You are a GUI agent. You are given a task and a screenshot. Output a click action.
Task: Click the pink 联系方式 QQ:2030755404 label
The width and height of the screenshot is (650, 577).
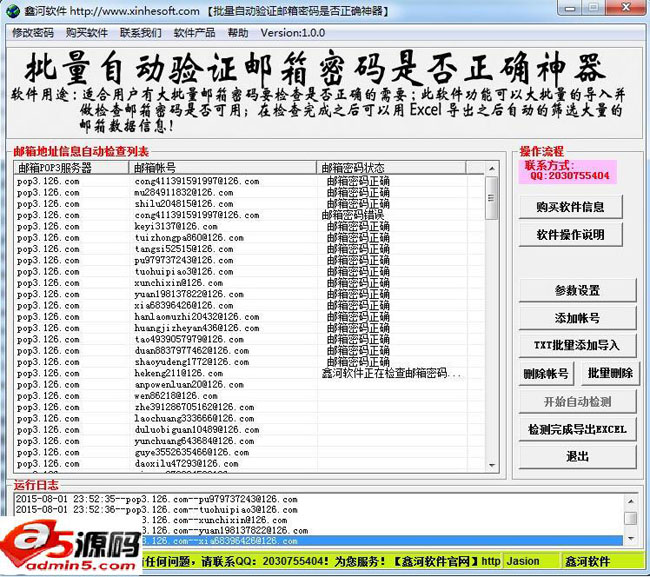click(x=568, y=171)
